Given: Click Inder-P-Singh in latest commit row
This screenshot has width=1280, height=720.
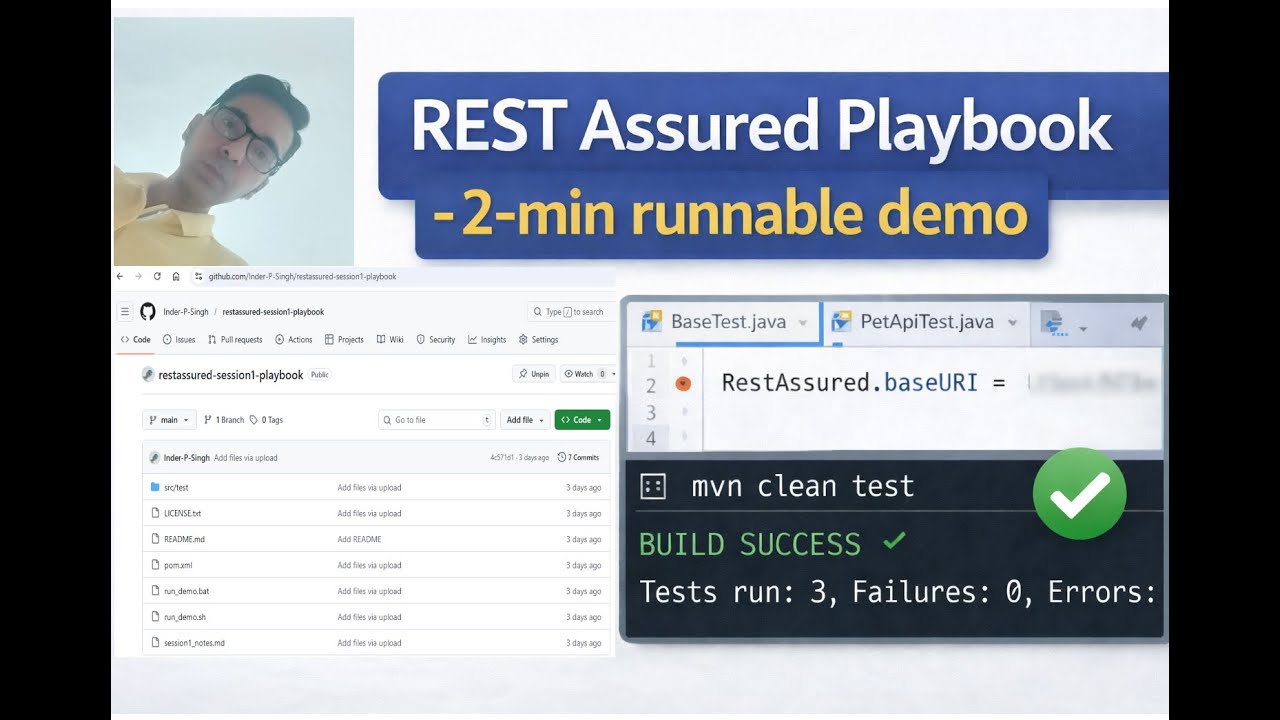Looking at the screenshot, I should click(187, 458).
